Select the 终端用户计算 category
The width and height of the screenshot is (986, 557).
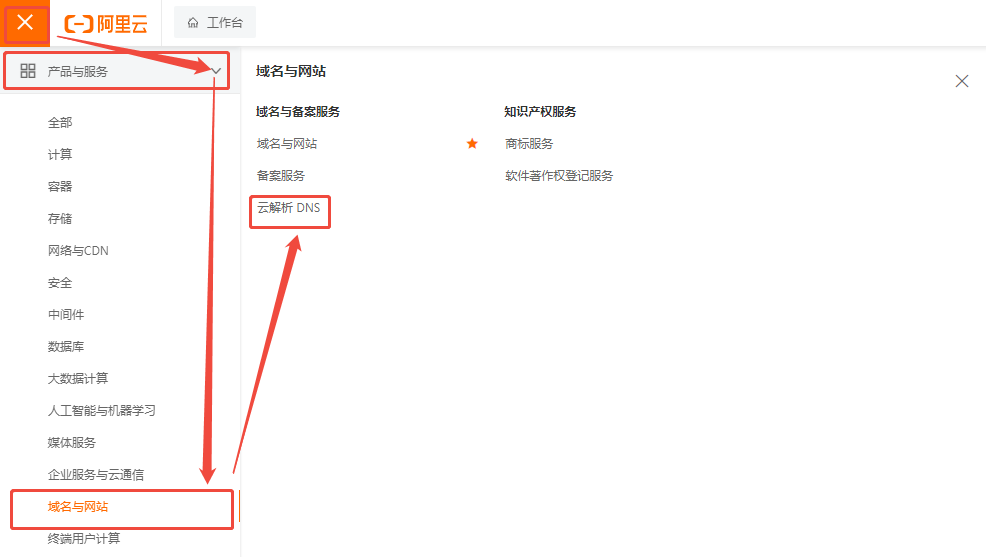(84, 539)
